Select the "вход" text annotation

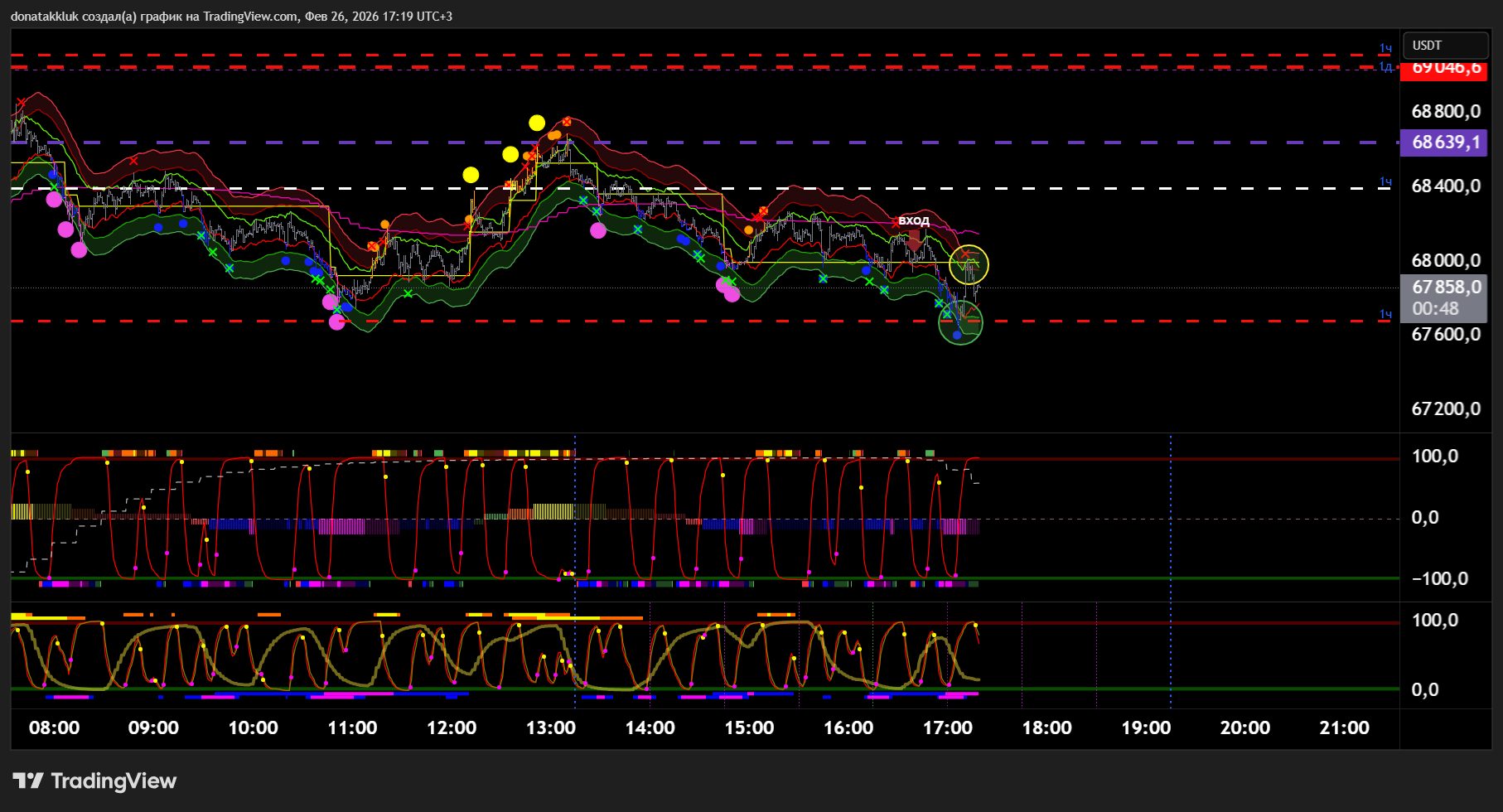(913, 220)
